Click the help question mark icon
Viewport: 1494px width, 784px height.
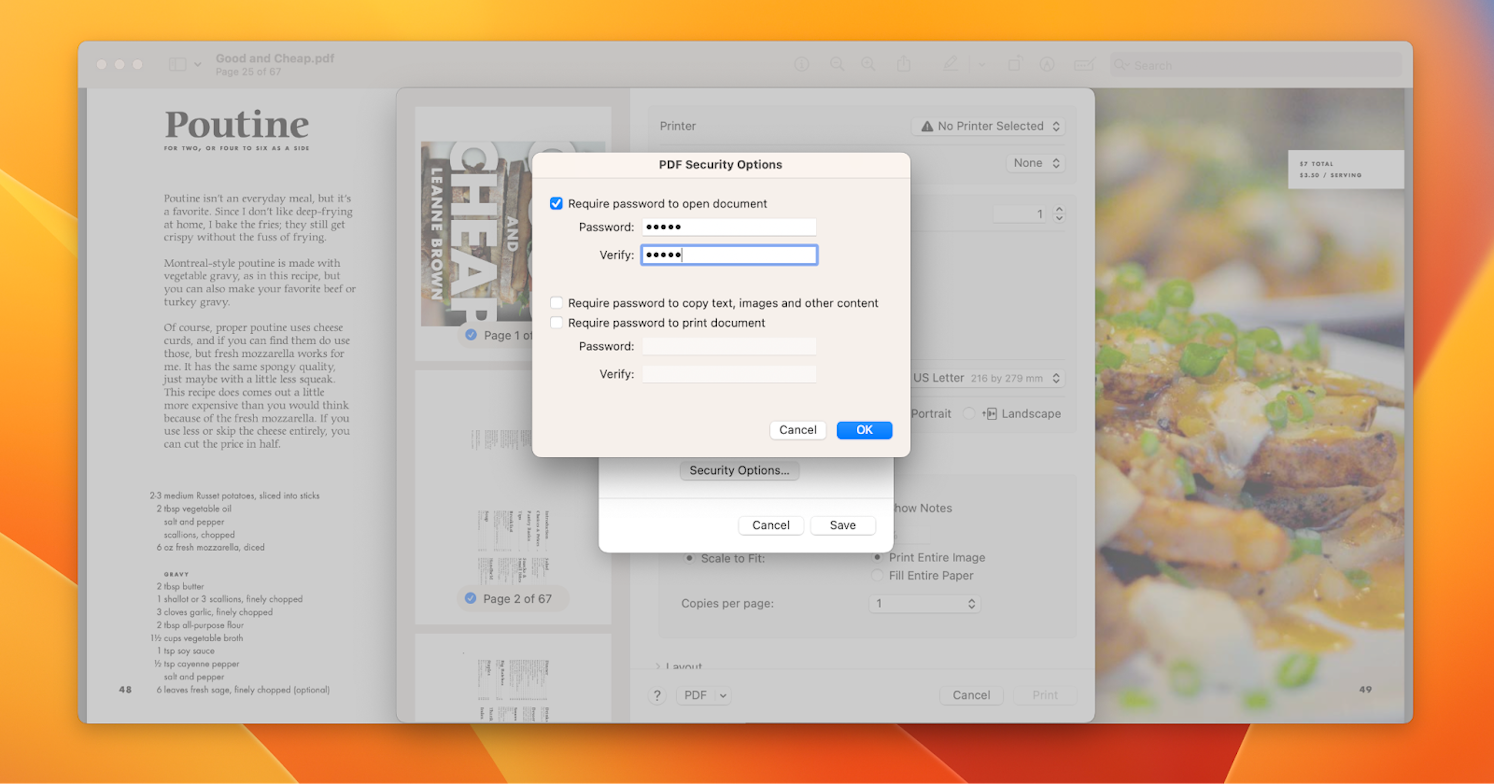tap(656, 695)
